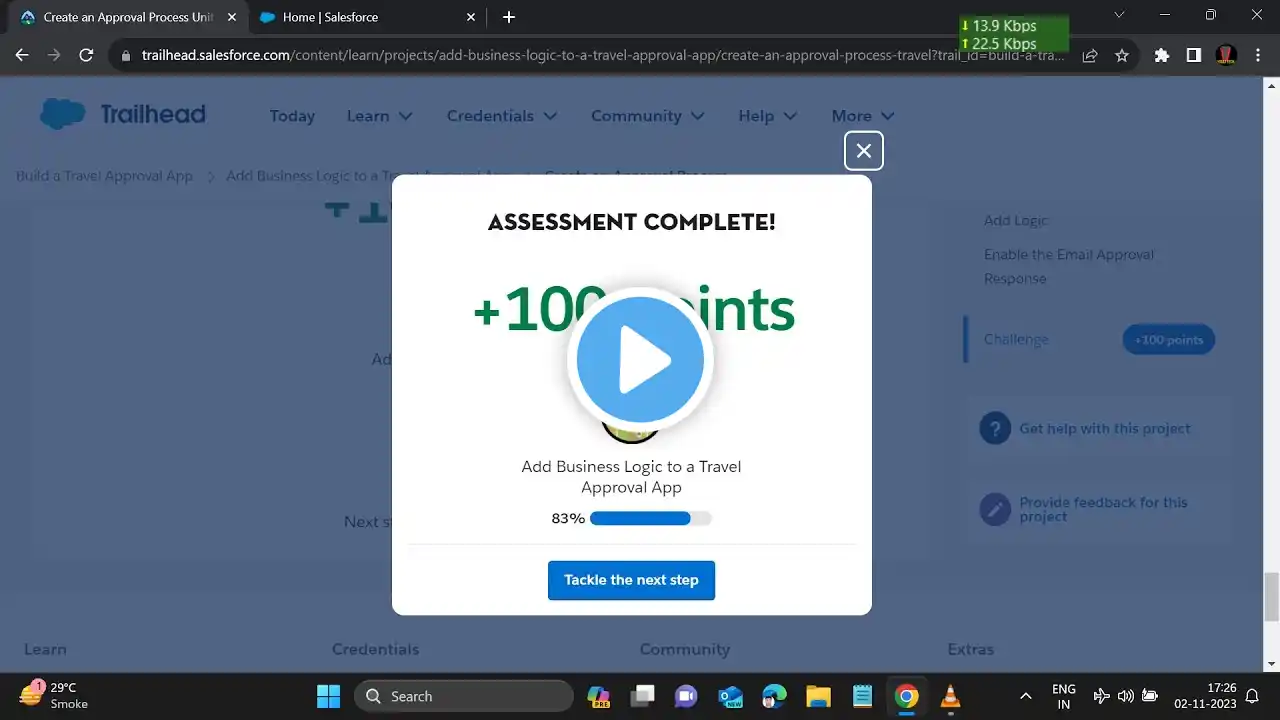Screen dimensions: 1280x720
Task: Open Enable the Email Approval Response step
Action: point(1069,266)
